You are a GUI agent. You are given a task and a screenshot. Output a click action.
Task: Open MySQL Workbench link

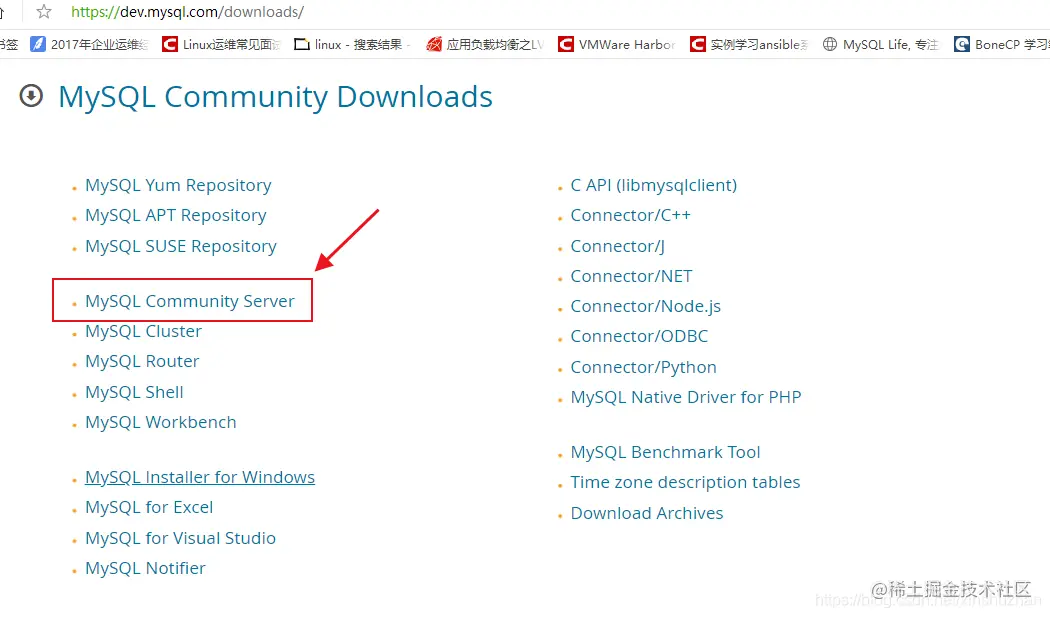[x=161, y=422]
